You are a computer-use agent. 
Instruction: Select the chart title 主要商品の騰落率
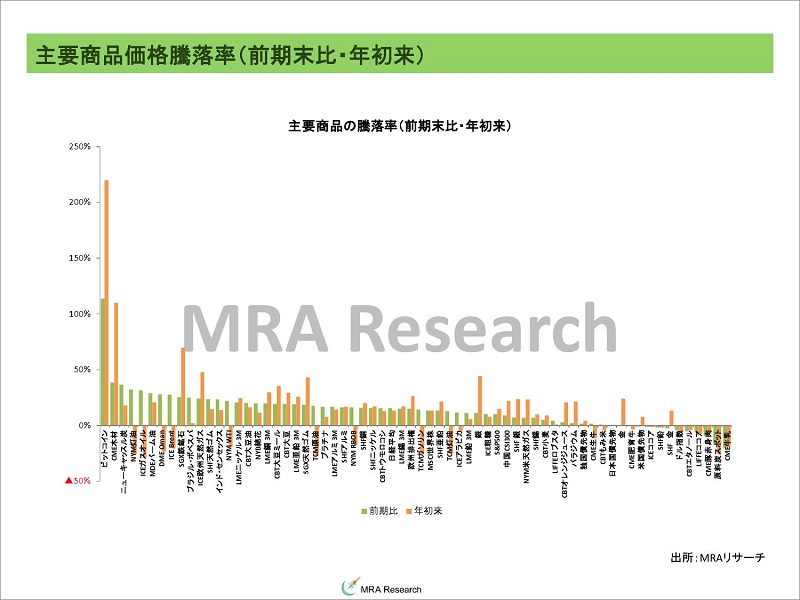click(x=399, y=126)
